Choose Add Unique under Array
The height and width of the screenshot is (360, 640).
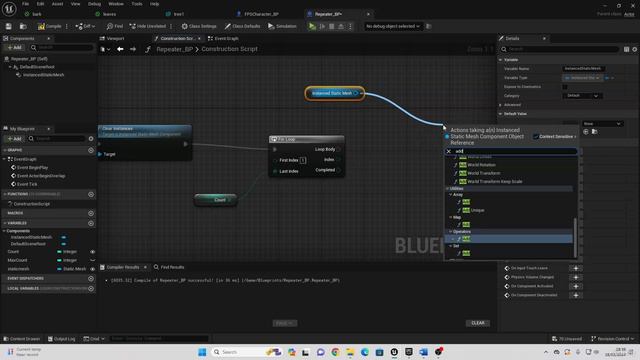coord(473,210)
